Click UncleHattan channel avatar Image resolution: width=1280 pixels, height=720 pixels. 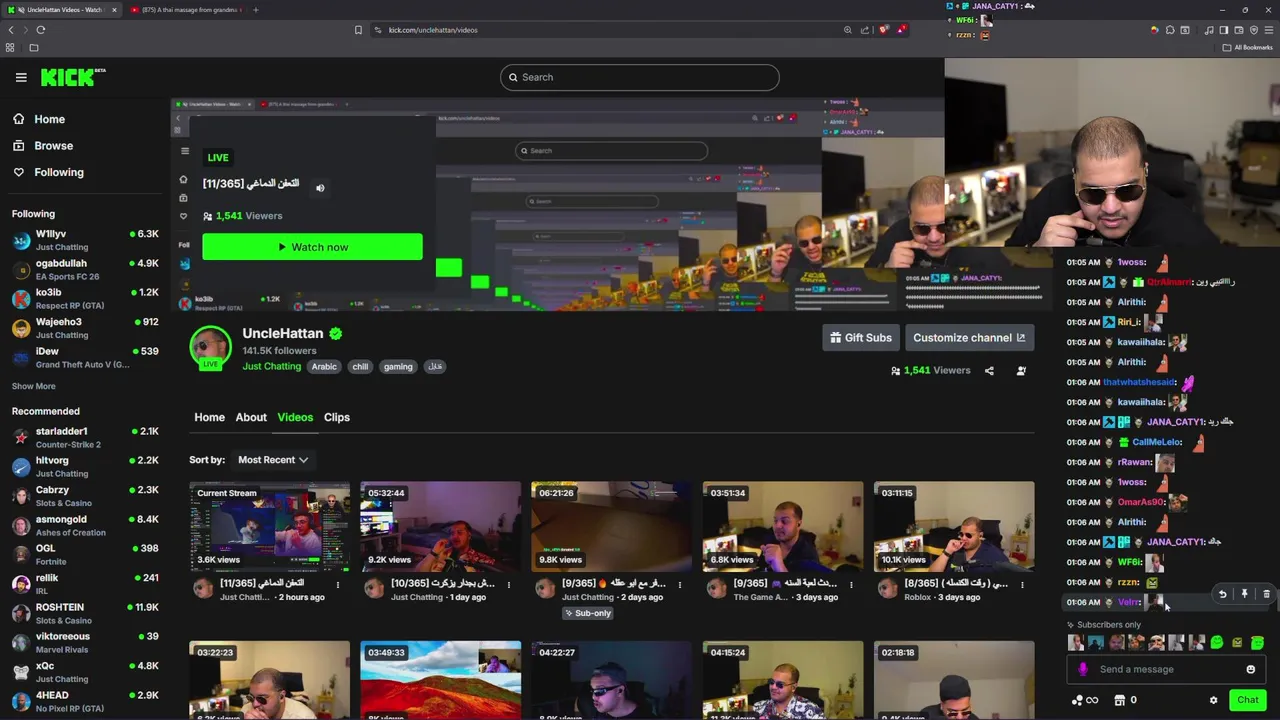click(x=210, y=347)
